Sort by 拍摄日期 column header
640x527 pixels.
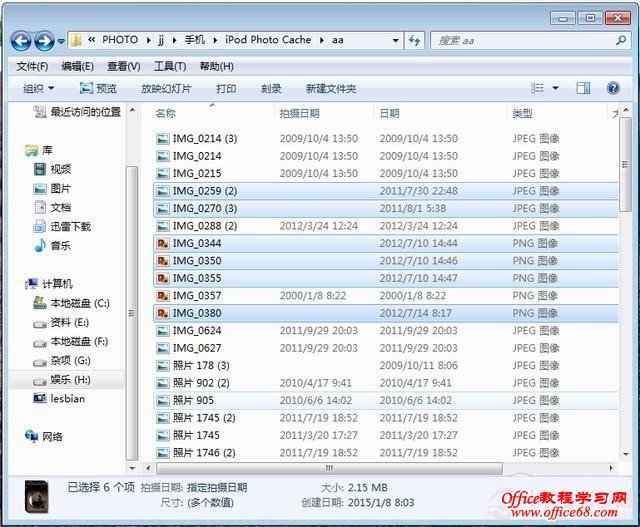click(299, 113)
